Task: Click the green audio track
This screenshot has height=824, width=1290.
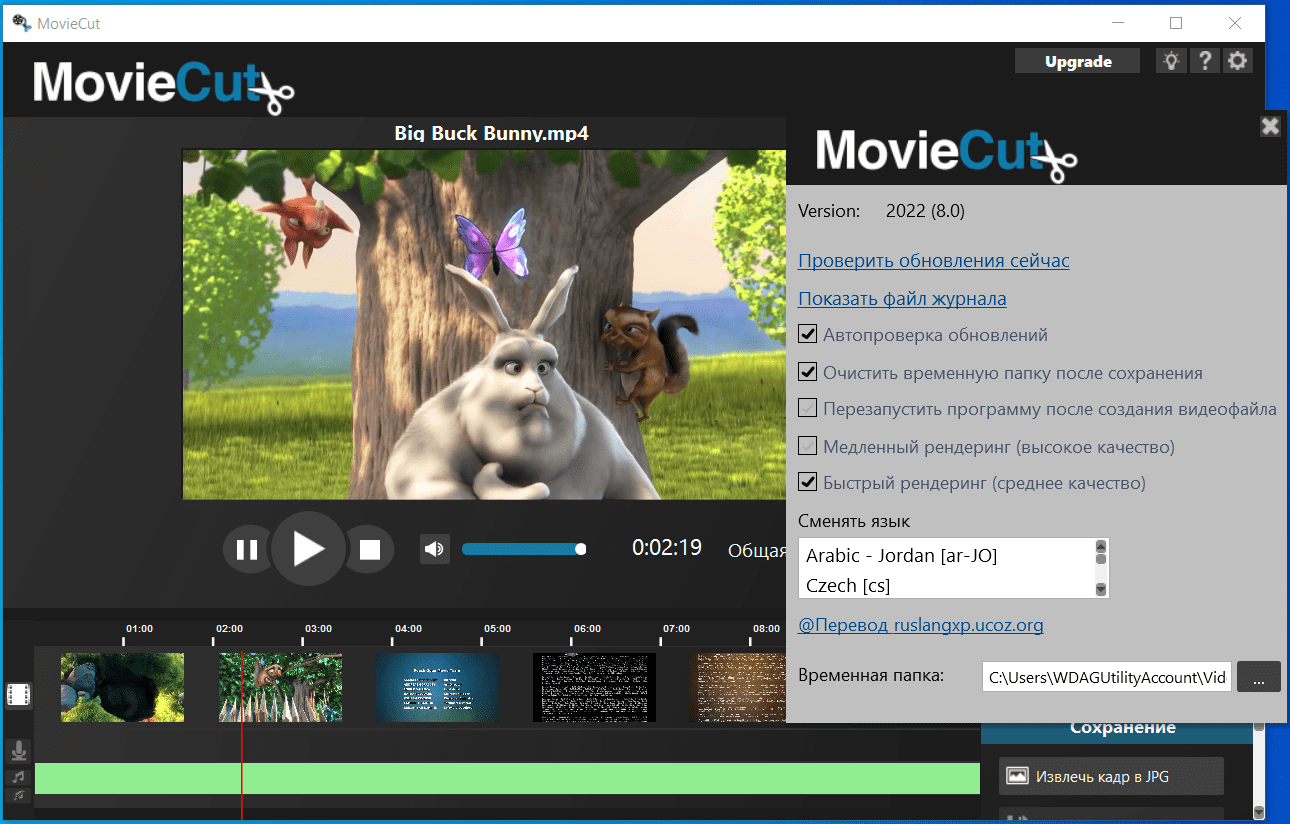Action: click(x=507, y=779)
